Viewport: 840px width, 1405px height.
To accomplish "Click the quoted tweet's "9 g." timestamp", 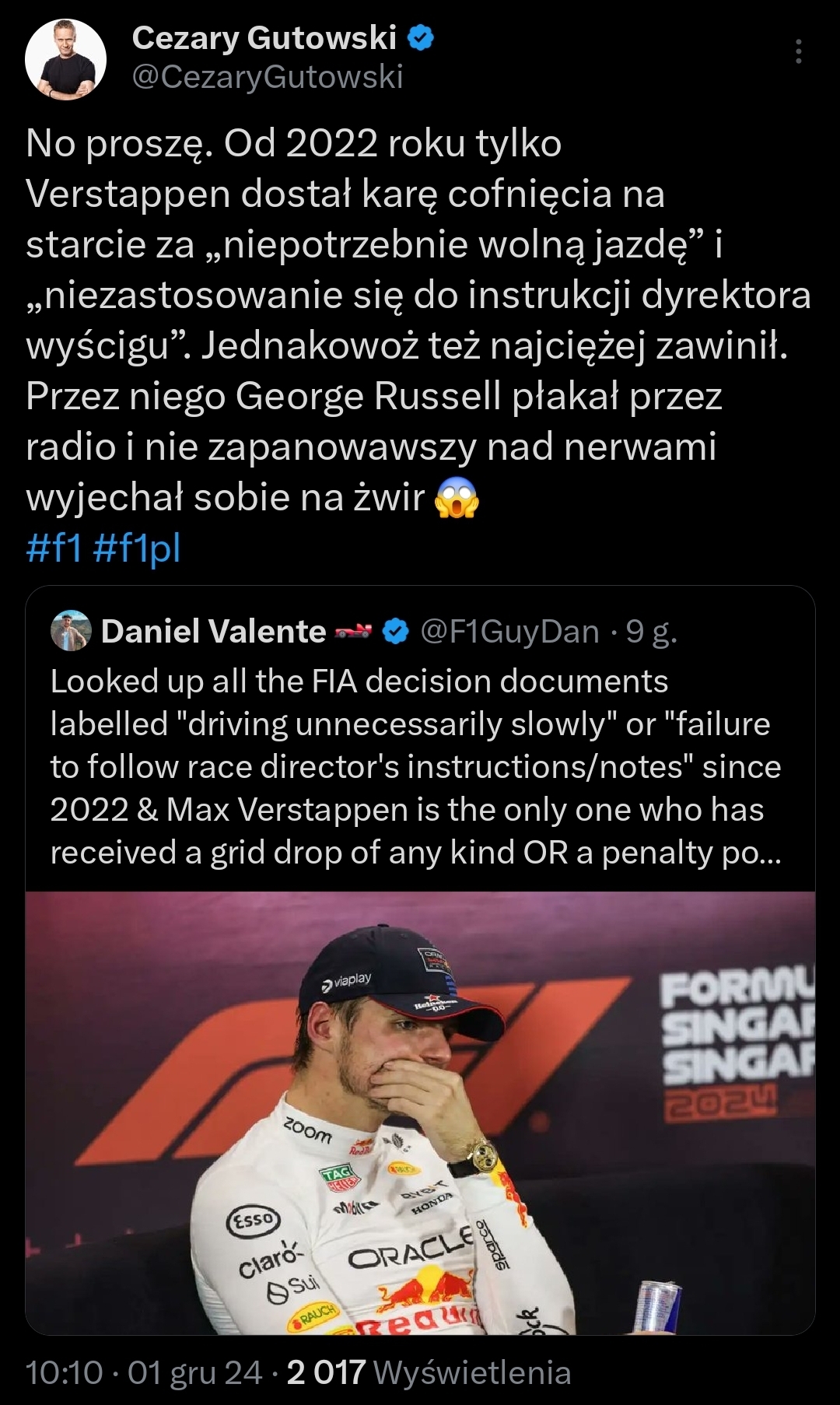I will pyautogui.click(x=652, y=632).
